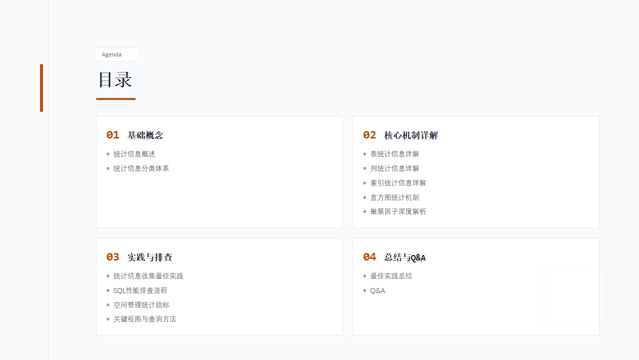Select bullet '表统计信息详解'
The height and width of the screenshot is (360, 639).
point(394,154)
